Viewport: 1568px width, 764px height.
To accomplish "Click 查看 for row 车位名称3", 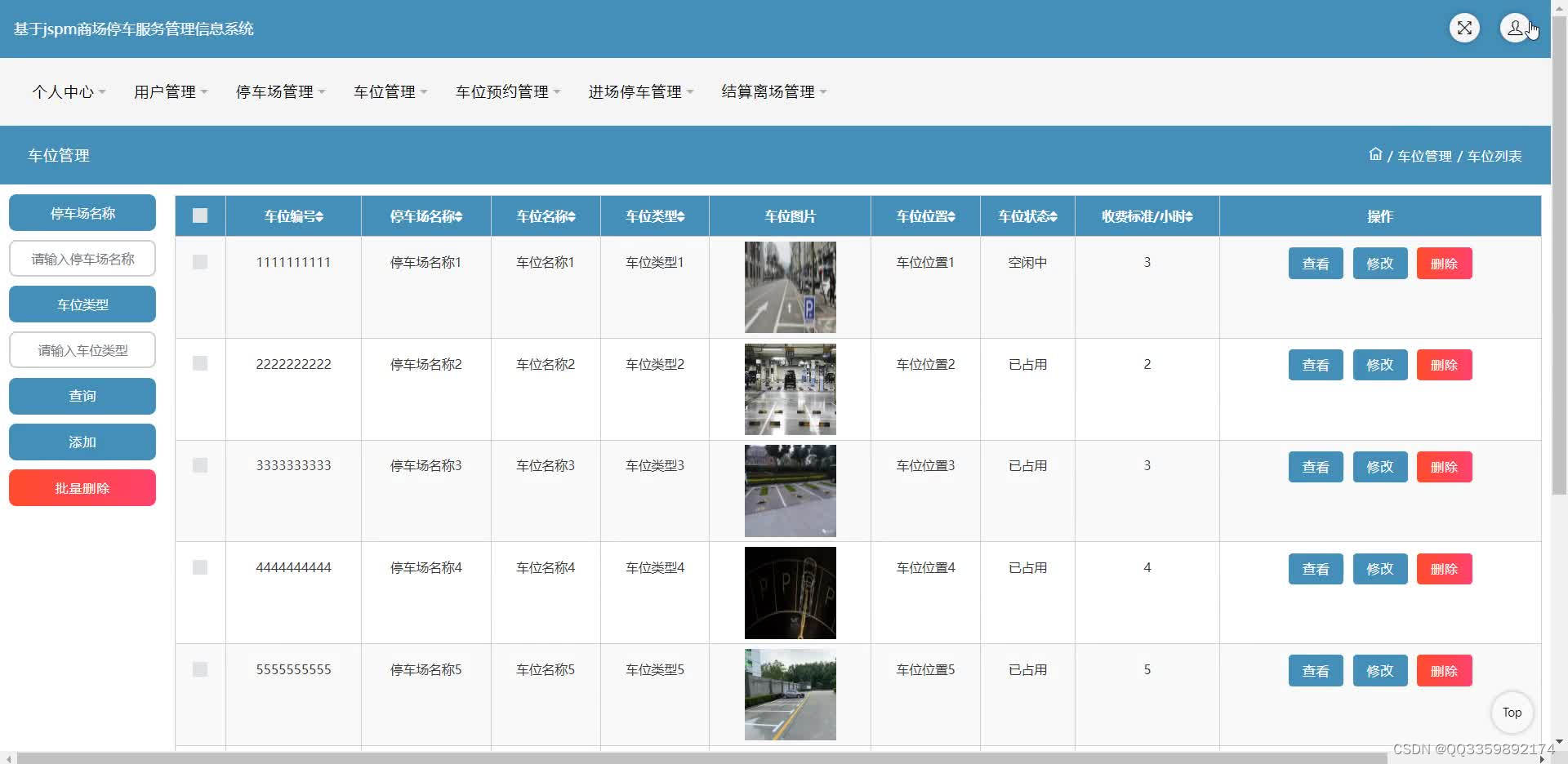I will click(1316, 467).
